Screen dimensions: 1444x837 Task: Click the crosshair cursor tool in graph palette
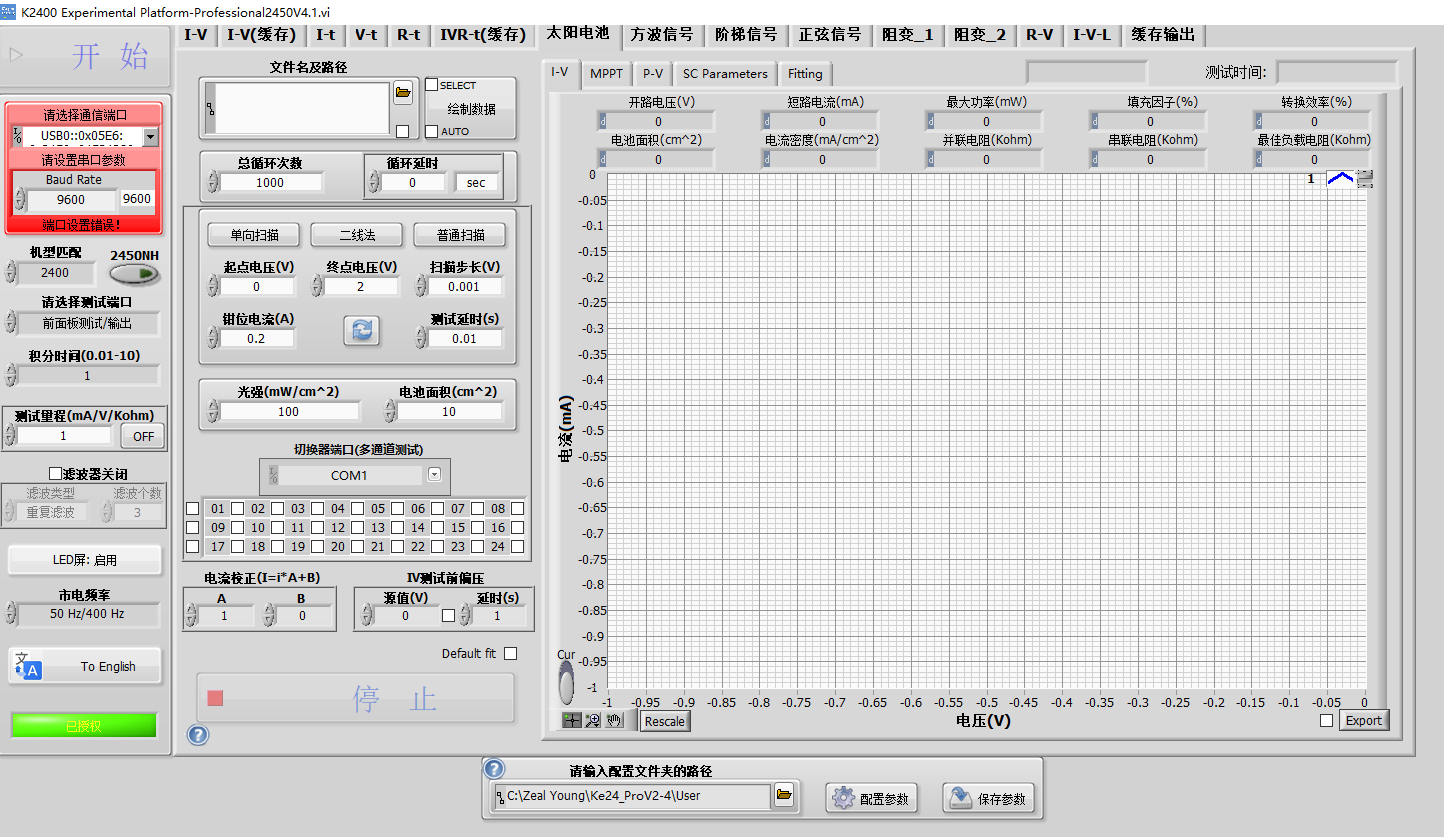(x=571, y=720)
